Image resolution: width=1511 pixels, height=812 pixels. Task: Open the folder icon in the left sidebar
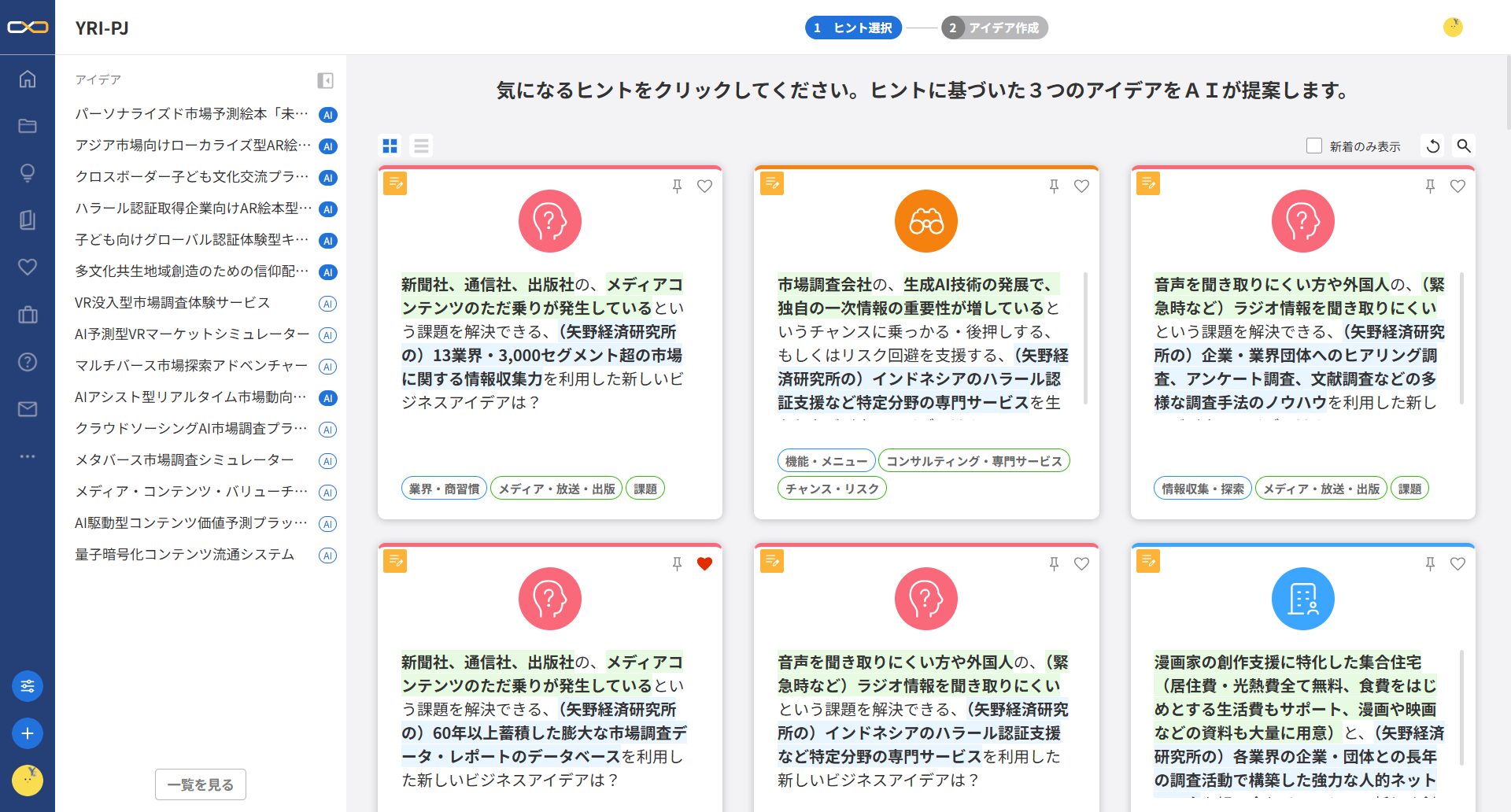pos(28,126)
